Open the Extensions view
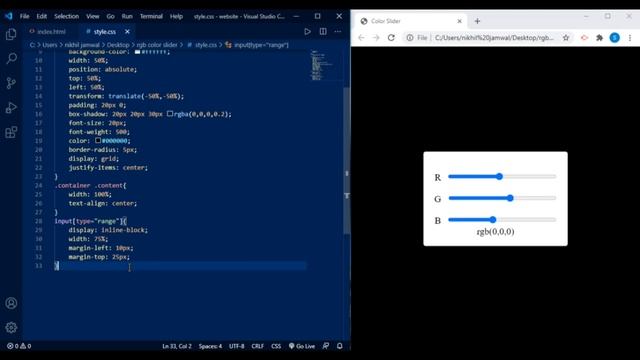 11,132
